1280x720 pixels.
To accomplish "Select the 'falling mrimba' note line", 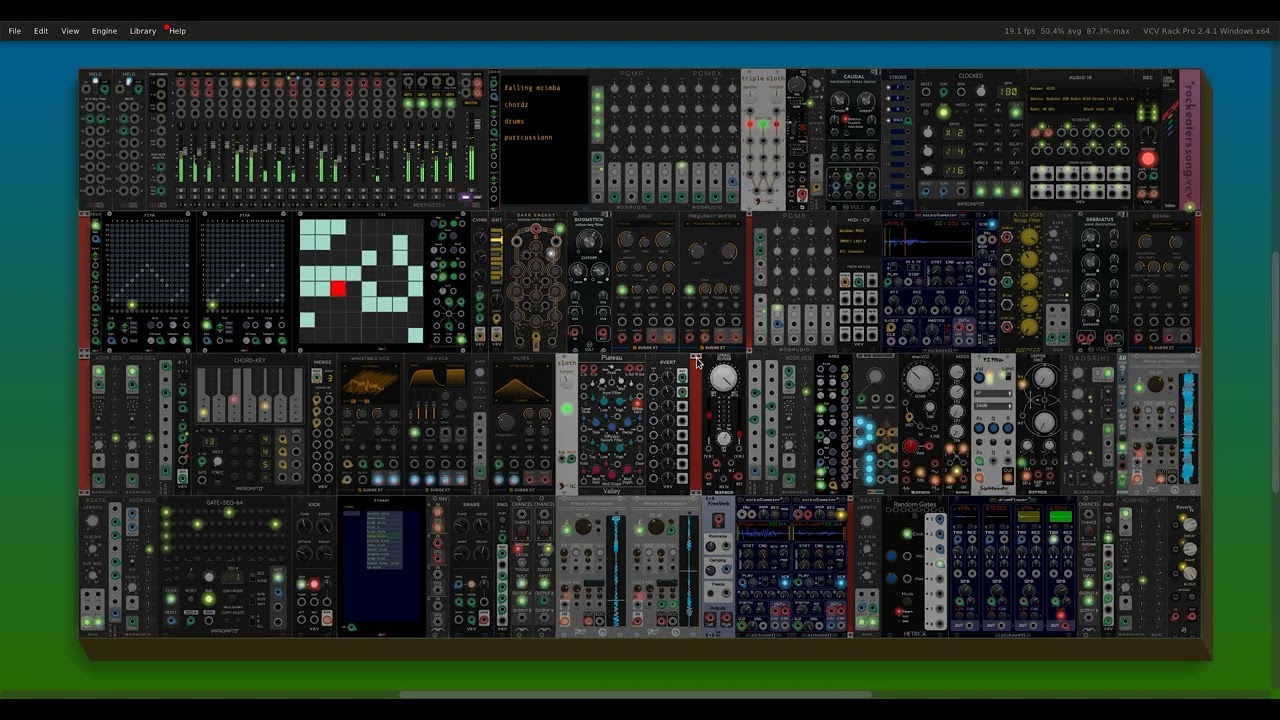I will click(x=532, y=88).
